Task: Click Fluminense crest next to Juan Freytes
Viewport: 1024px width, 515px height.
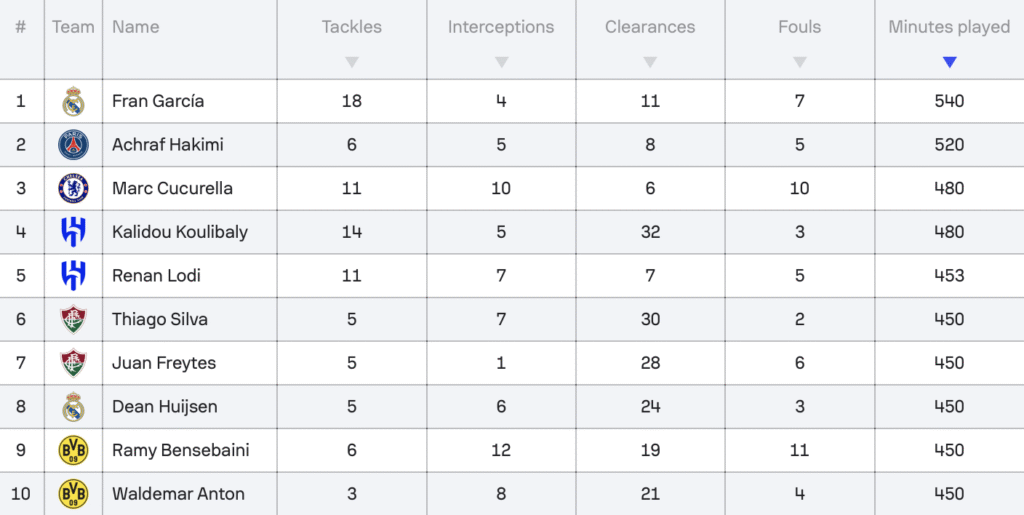Action: pos(73,364)
